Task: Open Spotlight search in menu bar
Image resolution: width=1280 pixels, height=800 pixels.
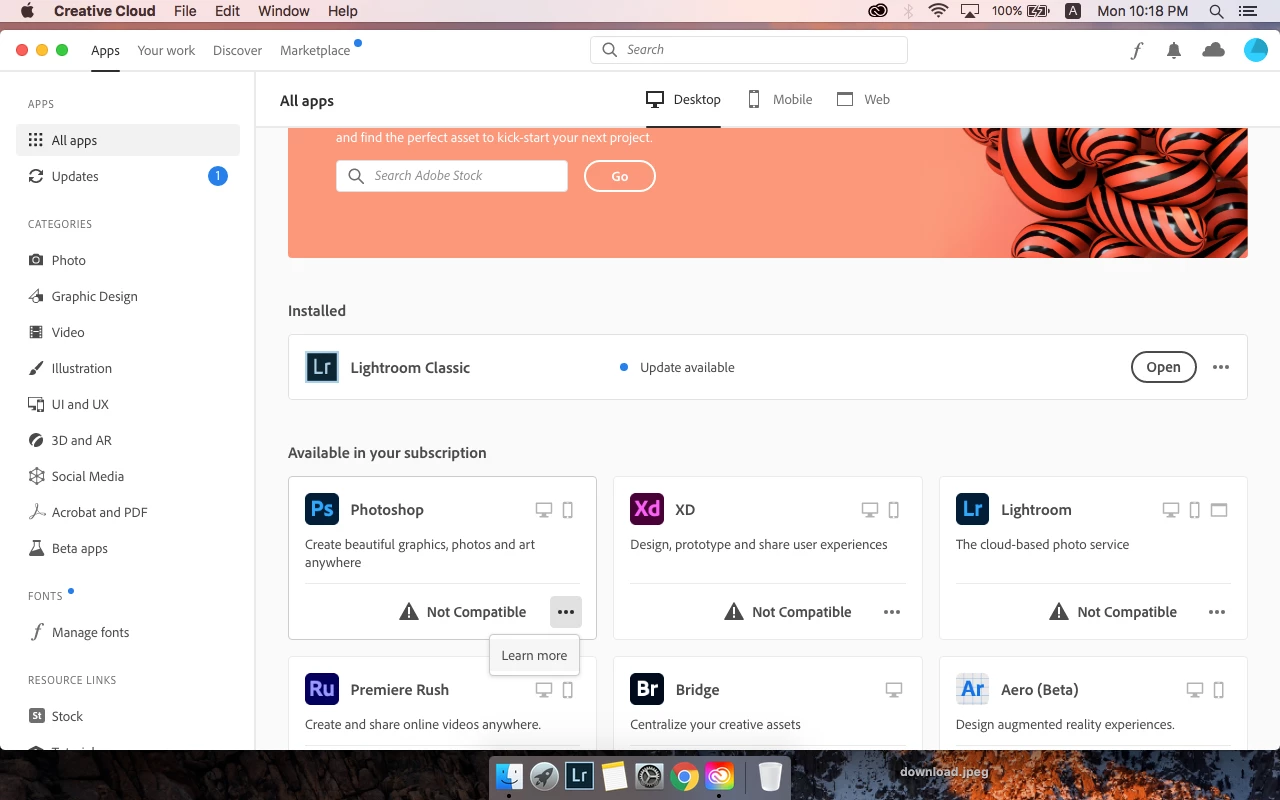Action: click(x=1216, y=11)
